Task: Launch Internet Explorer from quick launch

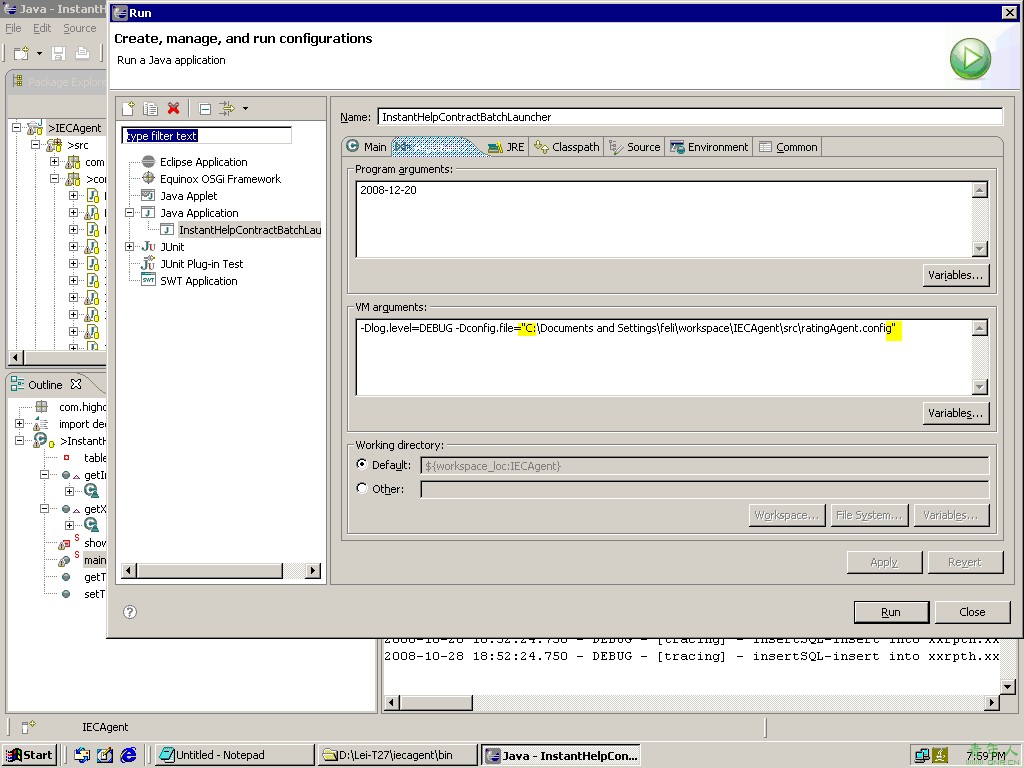Action: tap(129, 755)
